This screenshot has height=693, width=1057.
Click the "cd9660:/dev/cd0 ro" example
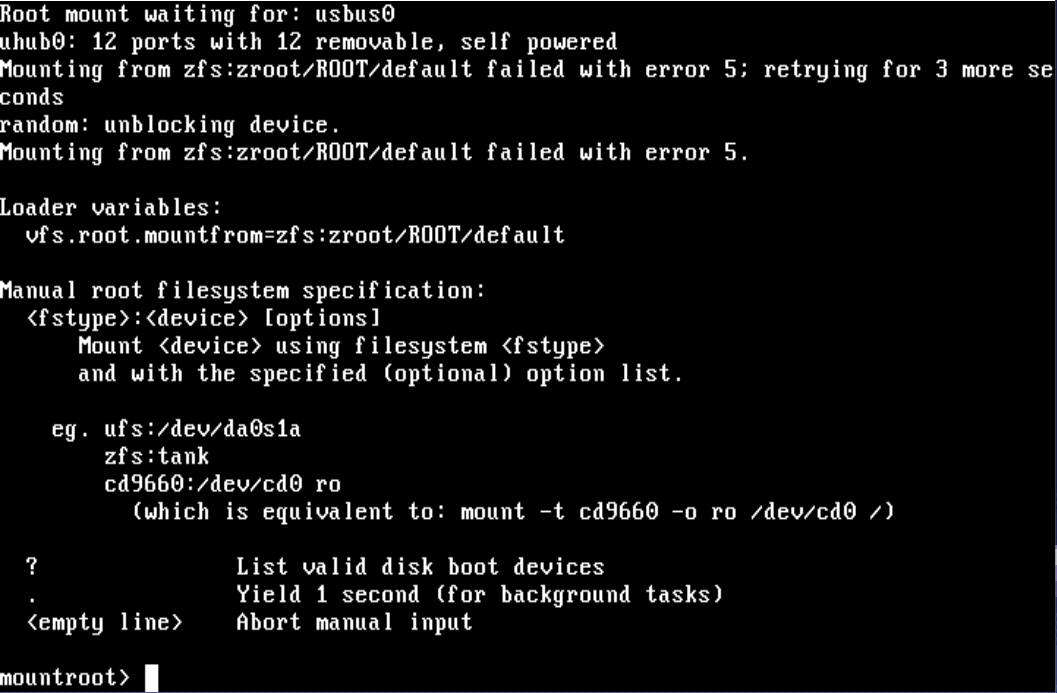click(222, 485)
